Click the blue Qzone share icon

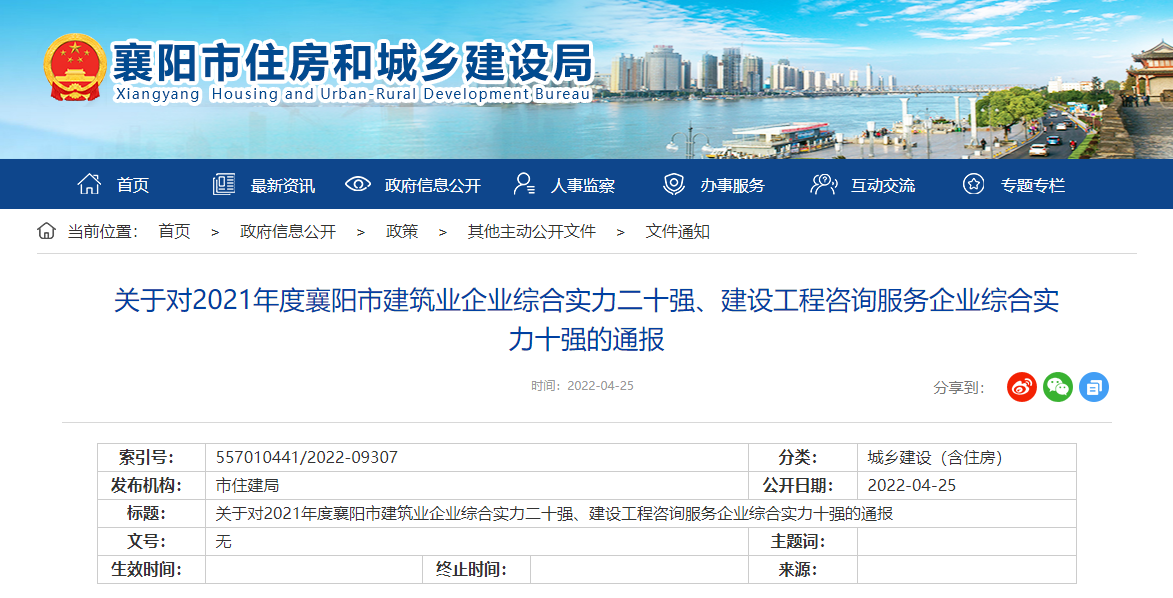click(1093, 387)
